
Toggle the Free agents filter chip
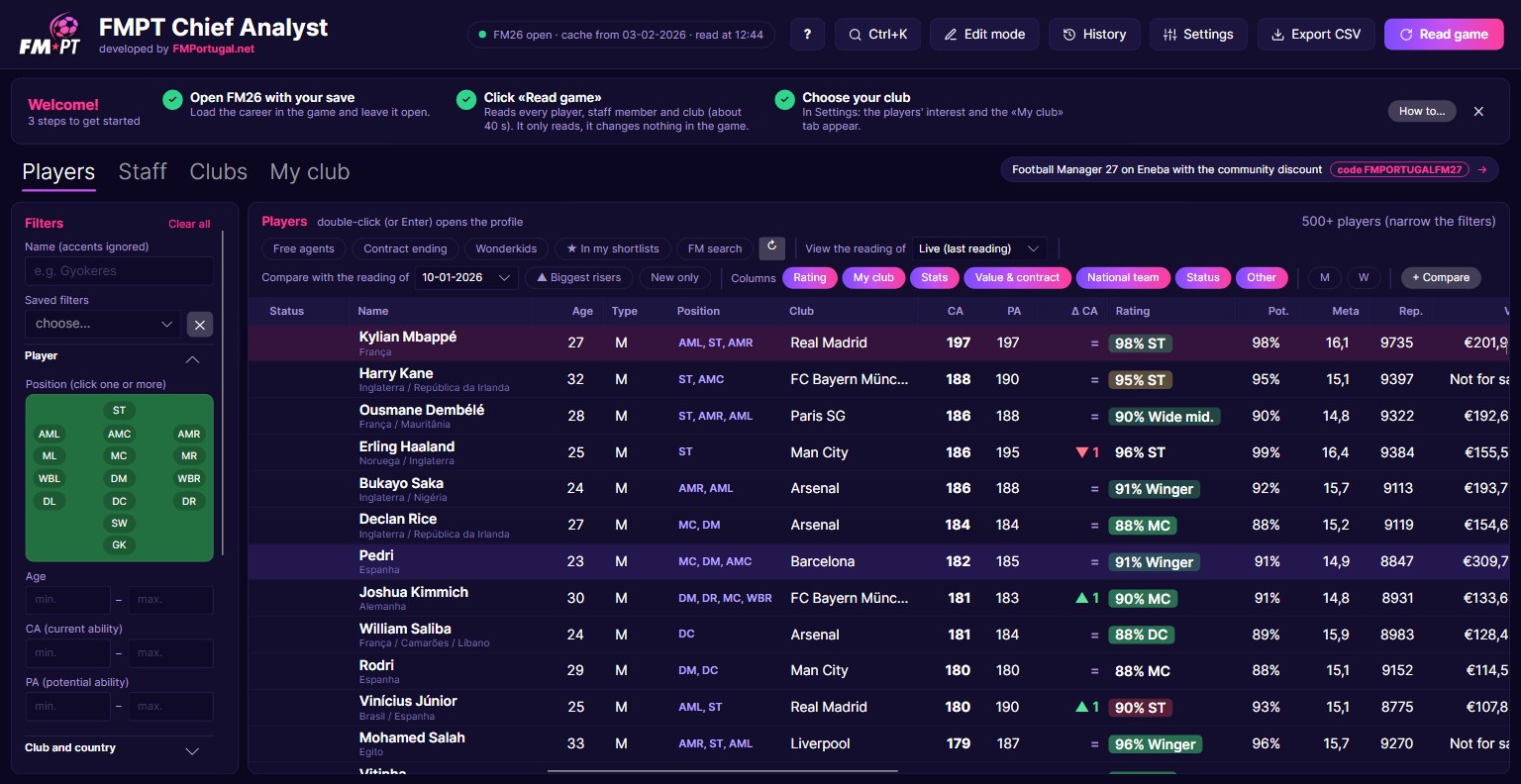tap(304, 248)
